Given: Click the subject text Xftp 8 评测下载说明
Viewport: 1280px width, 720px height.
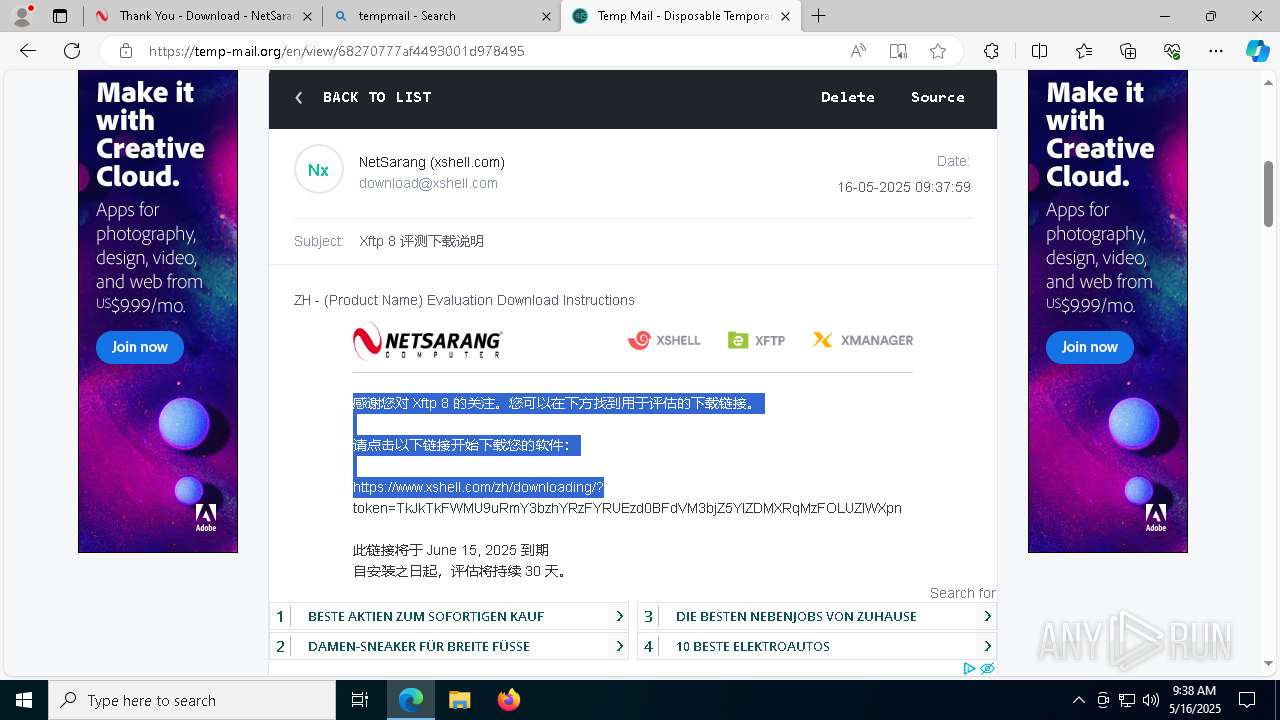Looking at the screenshot, I should pos(422,241).
